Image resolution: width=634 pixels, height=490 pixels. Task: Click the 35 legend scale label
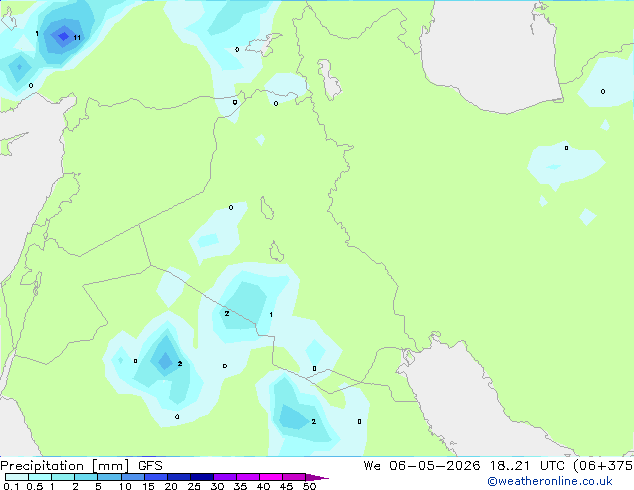[240, 486]
